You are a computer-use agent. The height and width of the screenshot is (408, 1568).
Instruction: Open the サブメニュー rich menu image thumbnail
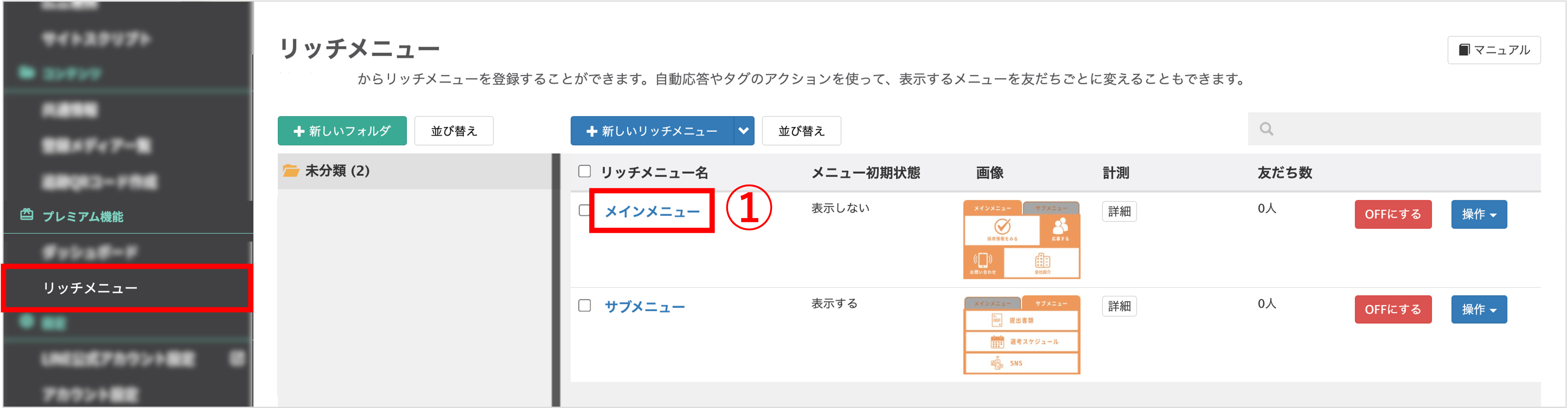point(1021,334)
